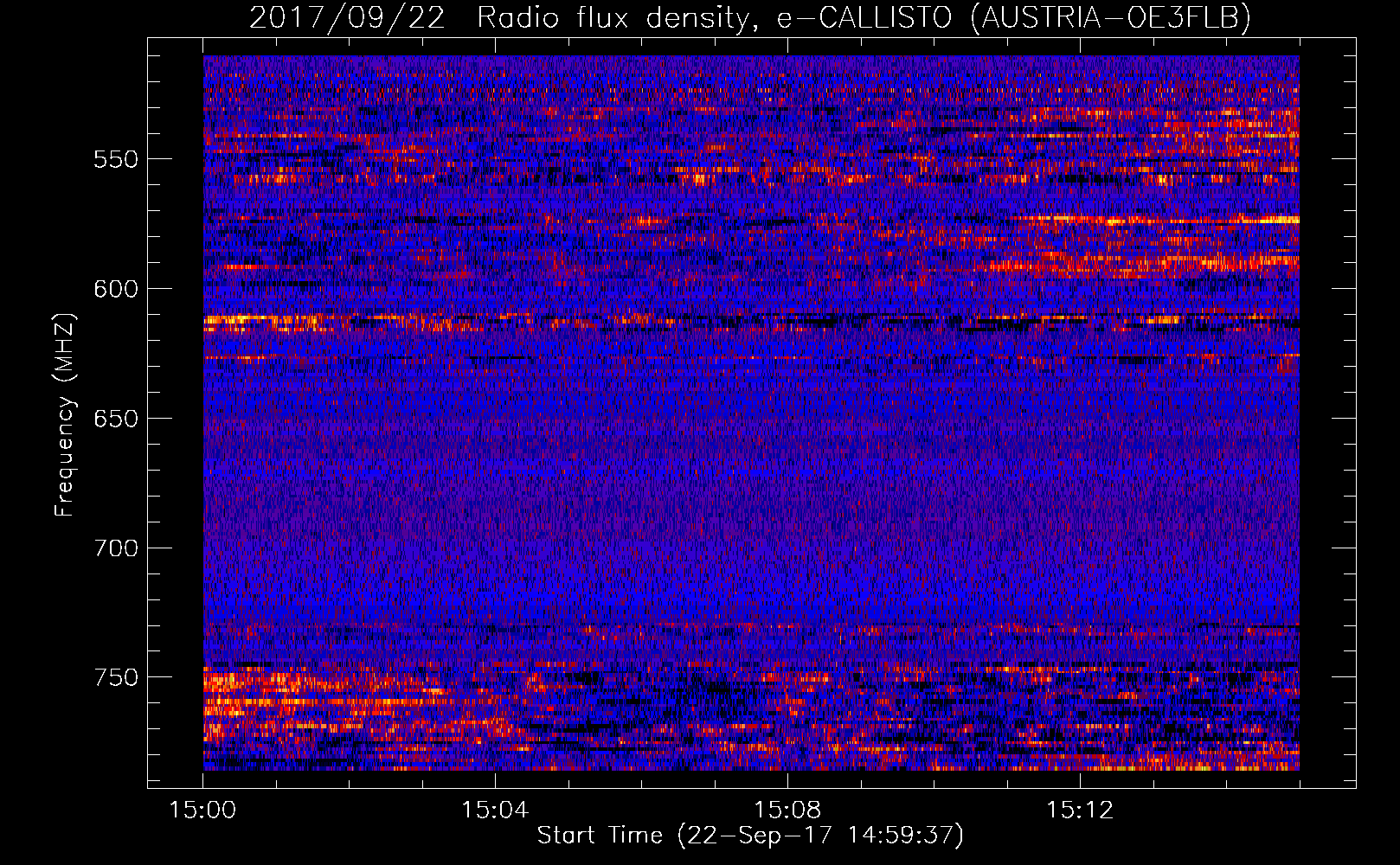The image size is (1400, 865).
Task: Click the 15:12 time tick label
Action: click(1080, 811)
